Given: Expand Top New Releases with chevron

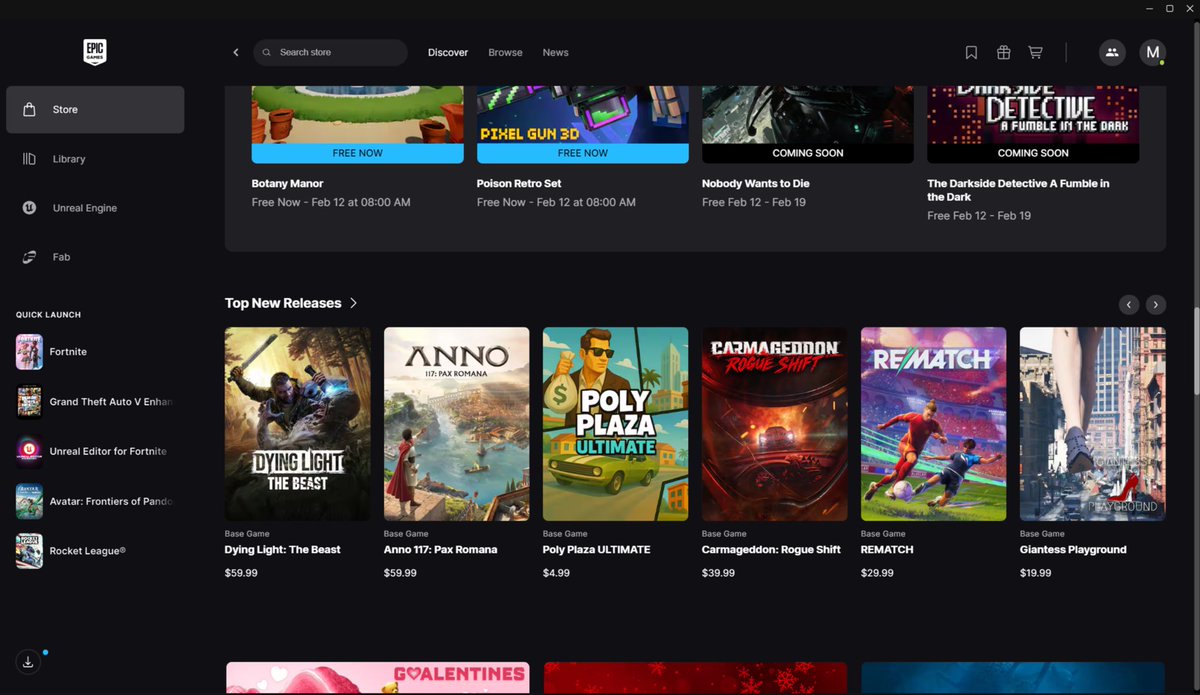Looking at the screenshot, I should point(353,303).
